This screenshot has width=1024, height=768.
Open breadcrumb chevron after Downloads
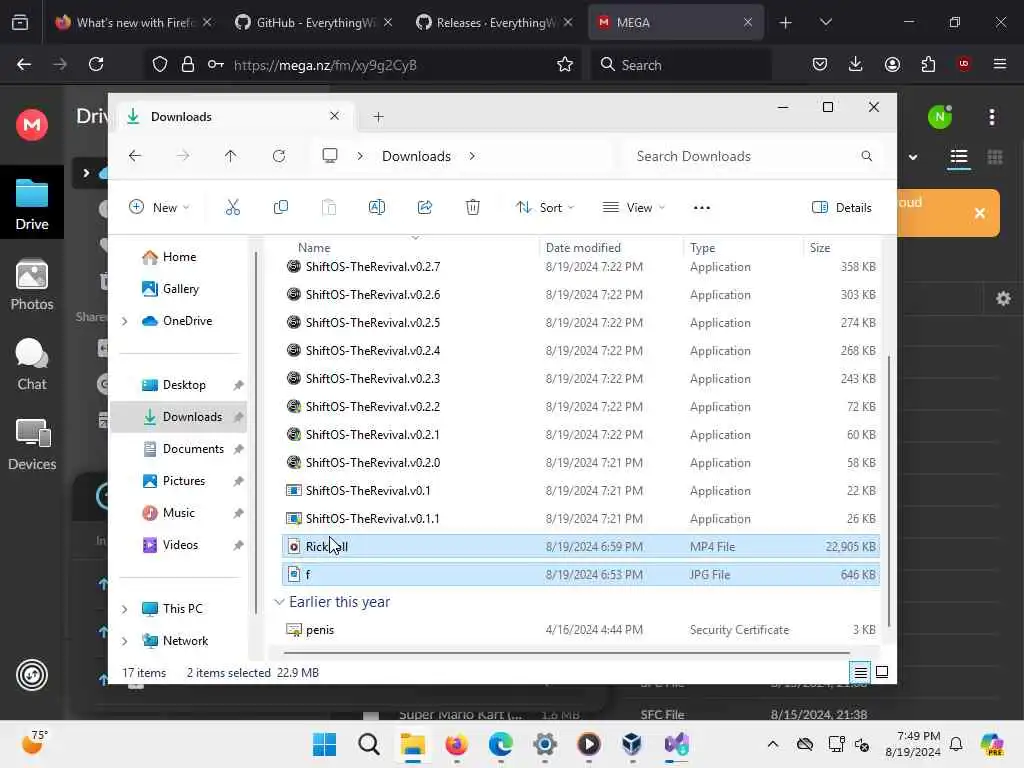pos(472,156)
